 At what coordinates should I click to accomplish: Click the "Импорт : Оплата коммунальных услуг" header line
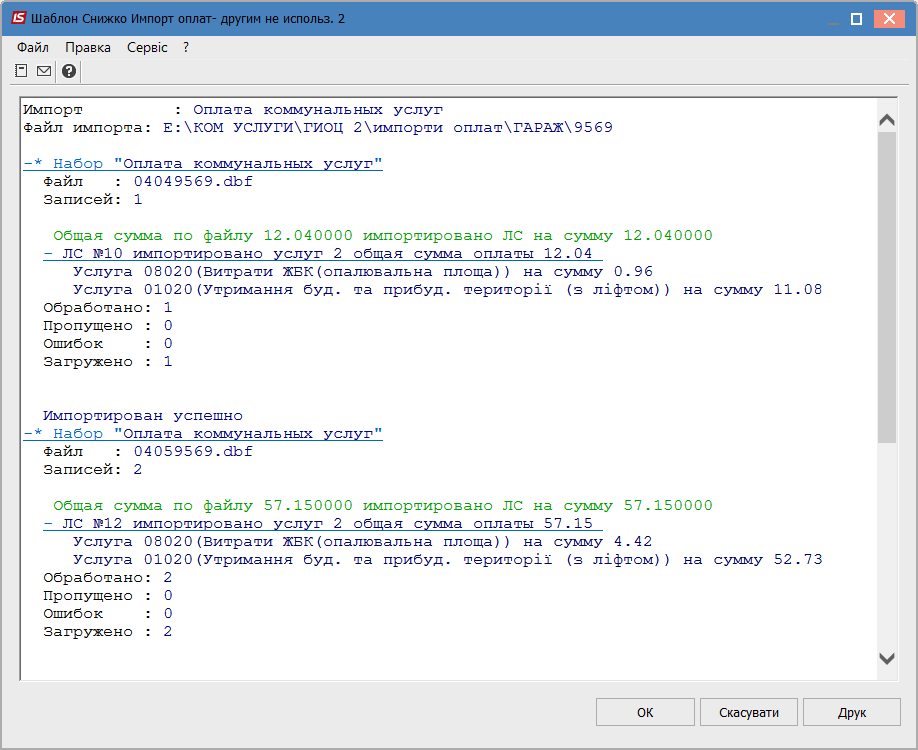coord(233,109)
